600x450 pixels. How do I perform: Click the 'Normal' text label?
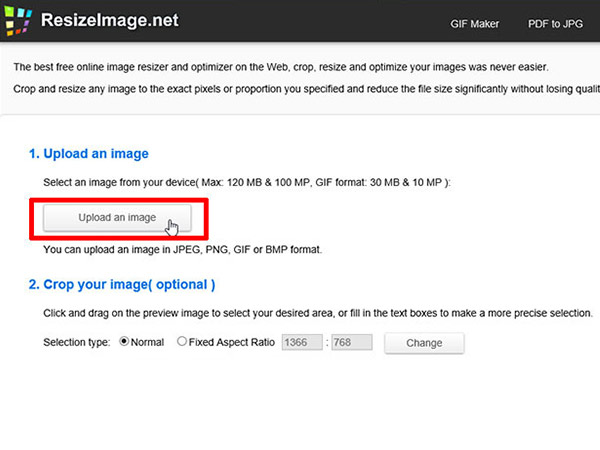(147, 342)
